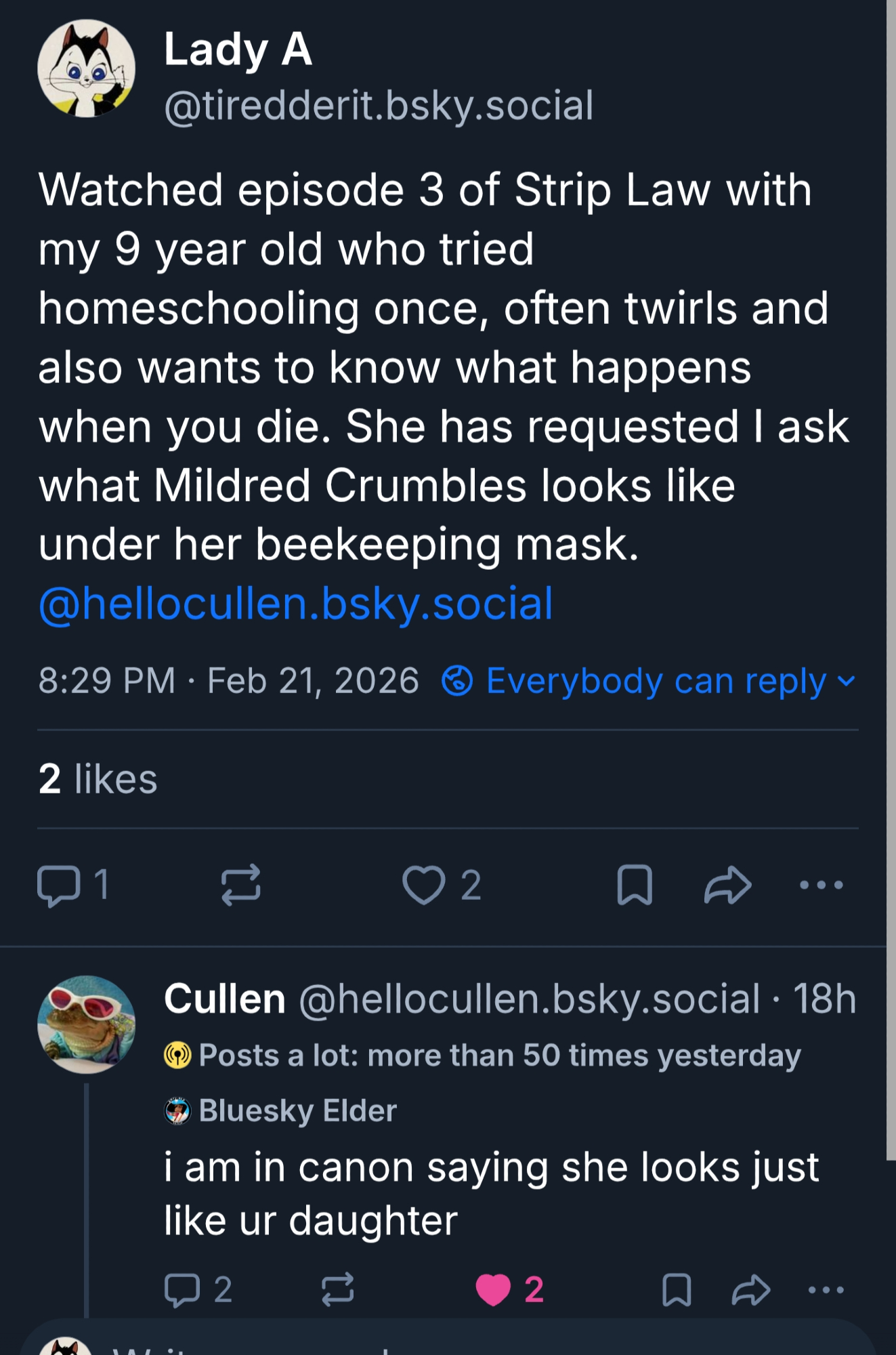Unlike Cullen's reply with pink heart
The image size is (896, 1355).
click(493, 1289)
